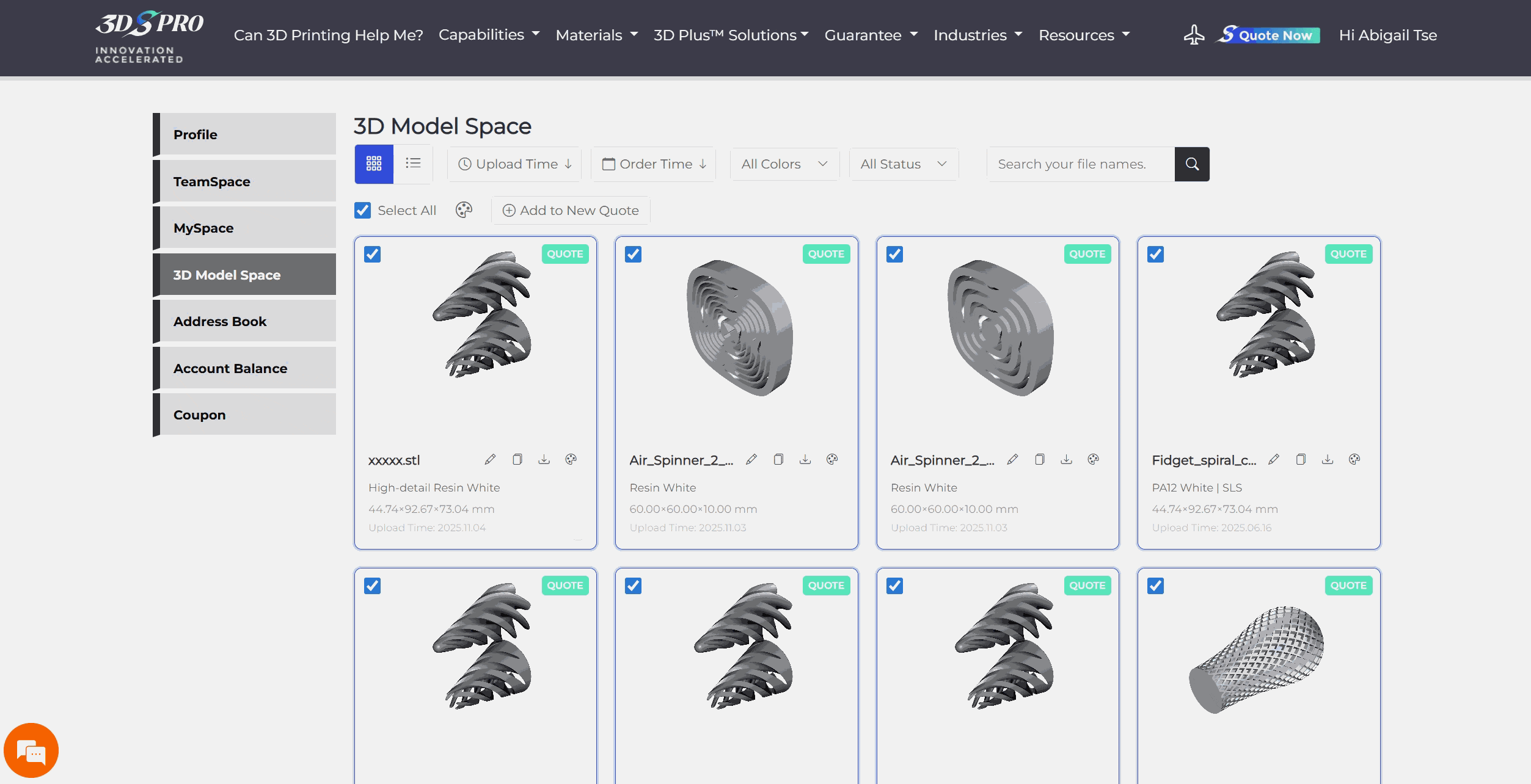The image size is (1531, 784).
Task: Click the palette icon beside Select All
Action: click(x=464, y=210)
